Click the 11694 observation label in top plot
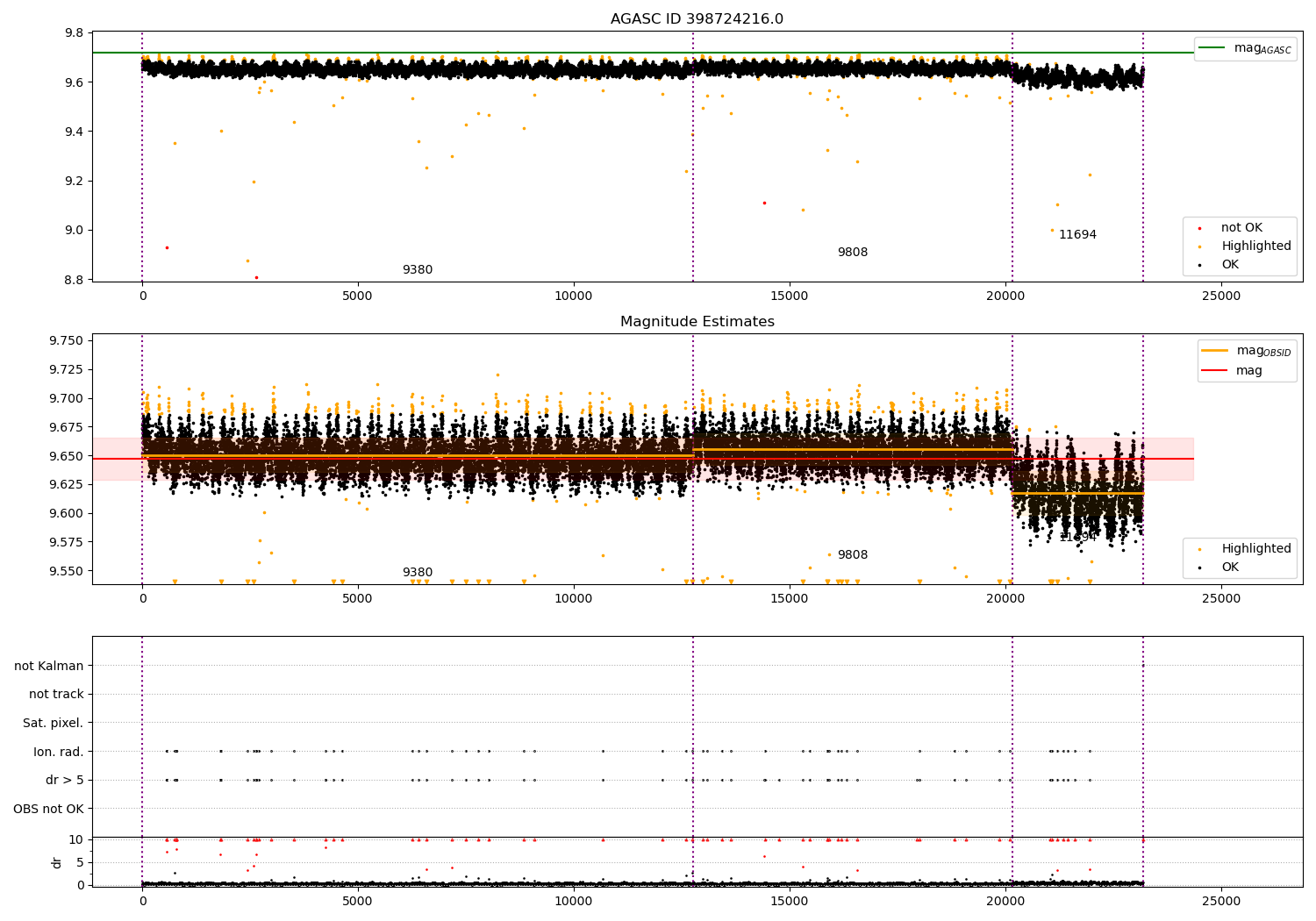 [1077, 235]
